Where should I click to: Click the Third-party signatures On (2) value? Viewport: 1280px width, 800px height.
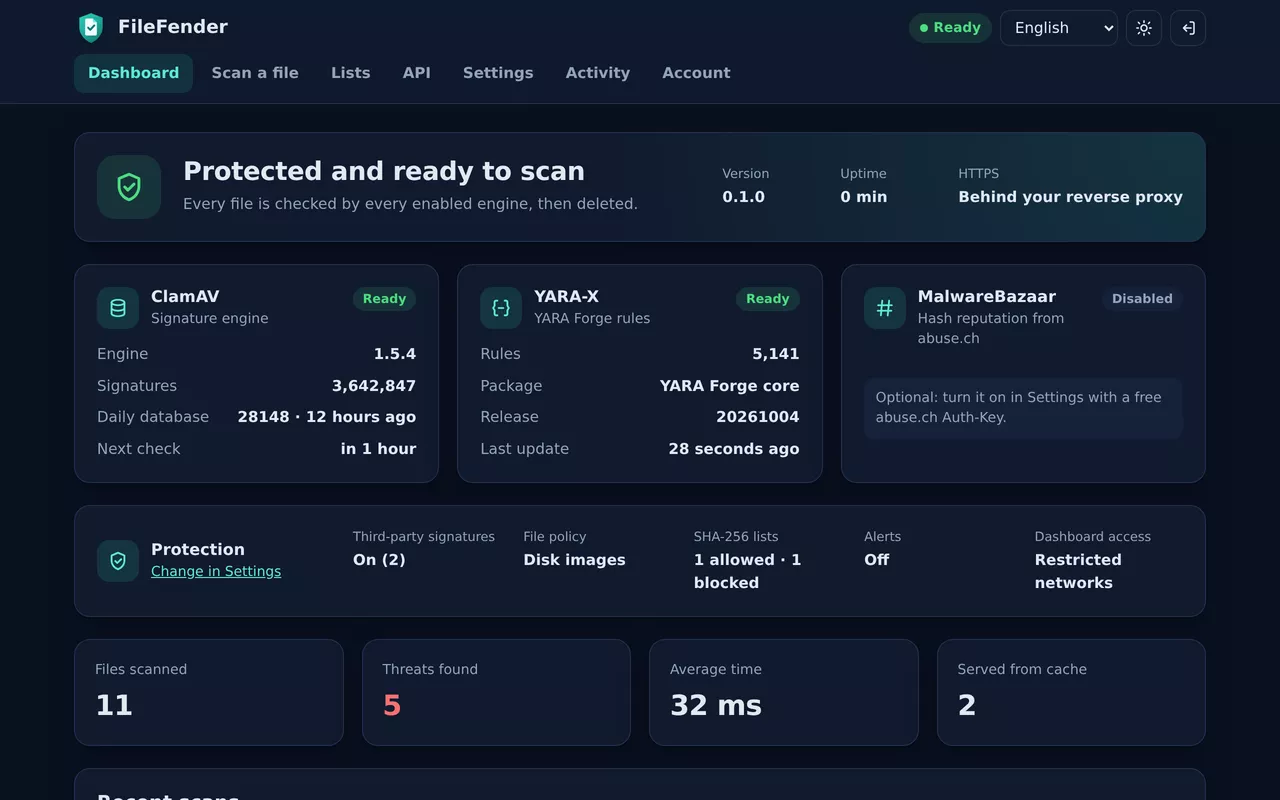coord(379,560)
